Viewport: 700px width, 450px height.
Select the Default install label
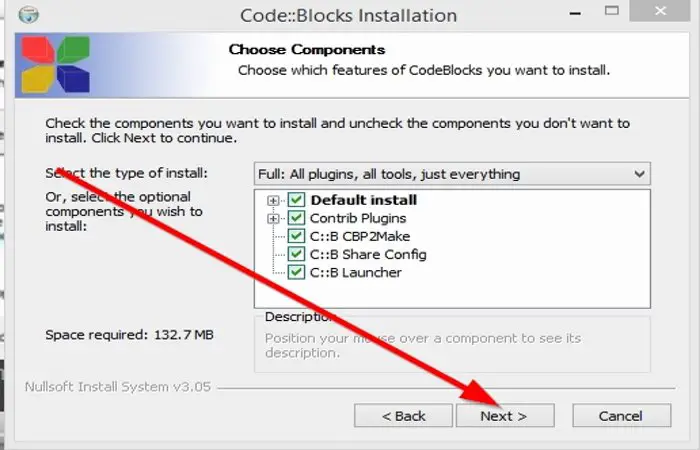(364, 200)
